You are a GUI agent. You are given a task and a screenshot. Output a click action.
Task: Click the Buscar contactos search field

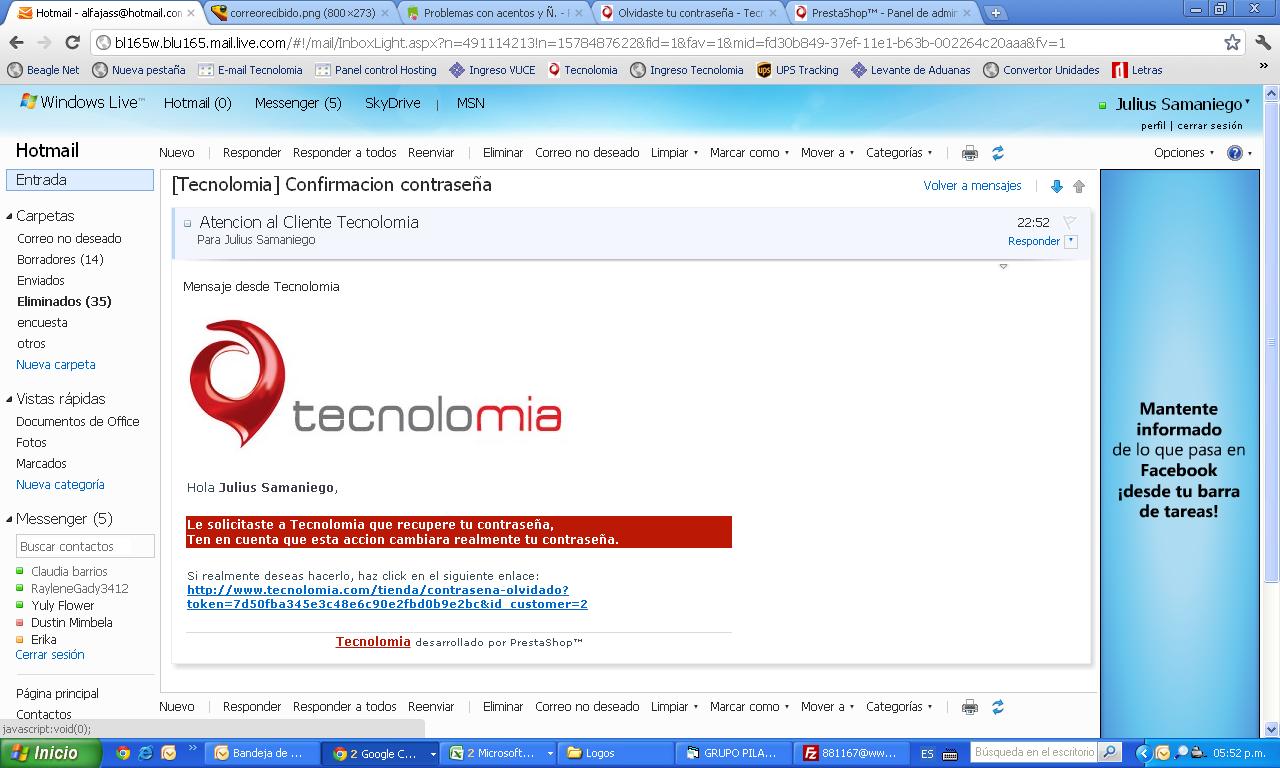click(86, 547)
